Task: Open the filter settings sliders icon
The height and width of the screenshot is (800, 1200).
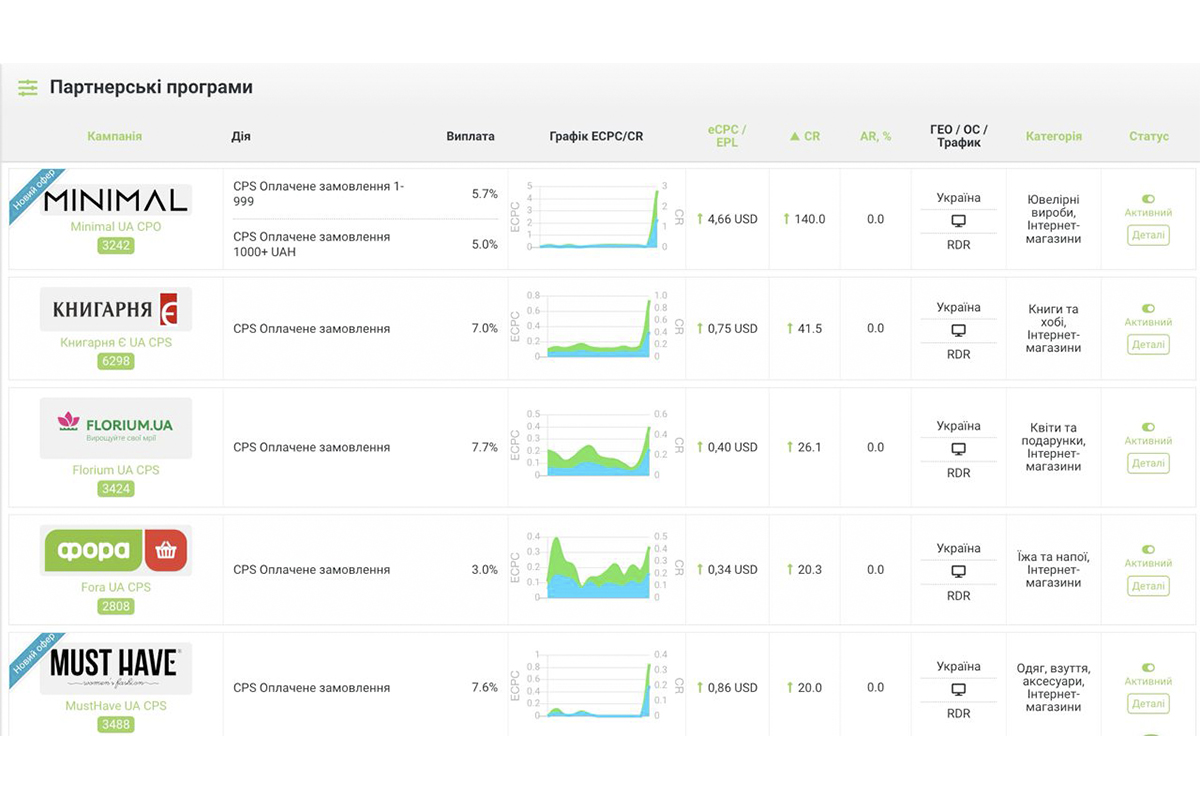Action: tap(28, 88)
